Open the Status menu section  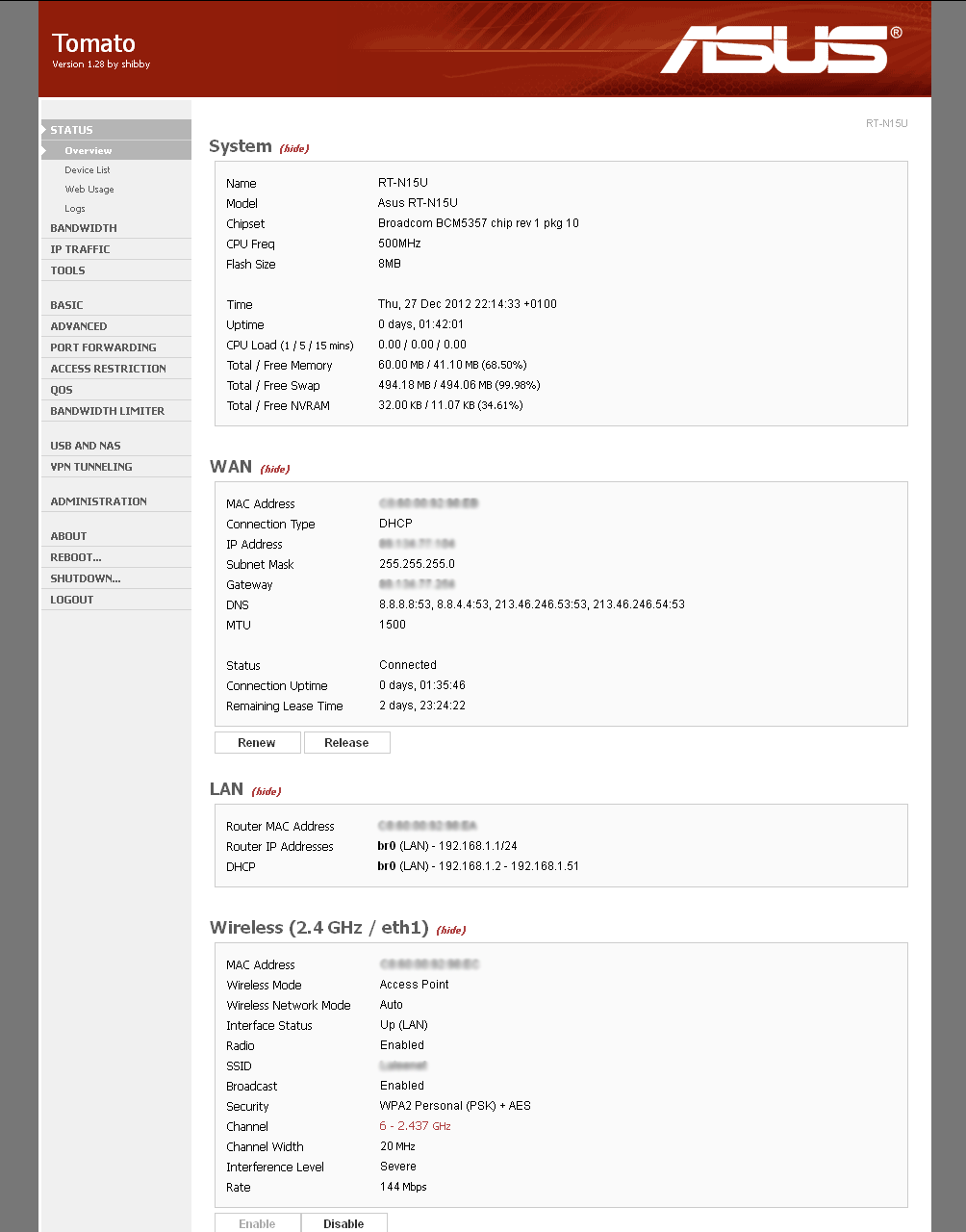click(115, 130)
